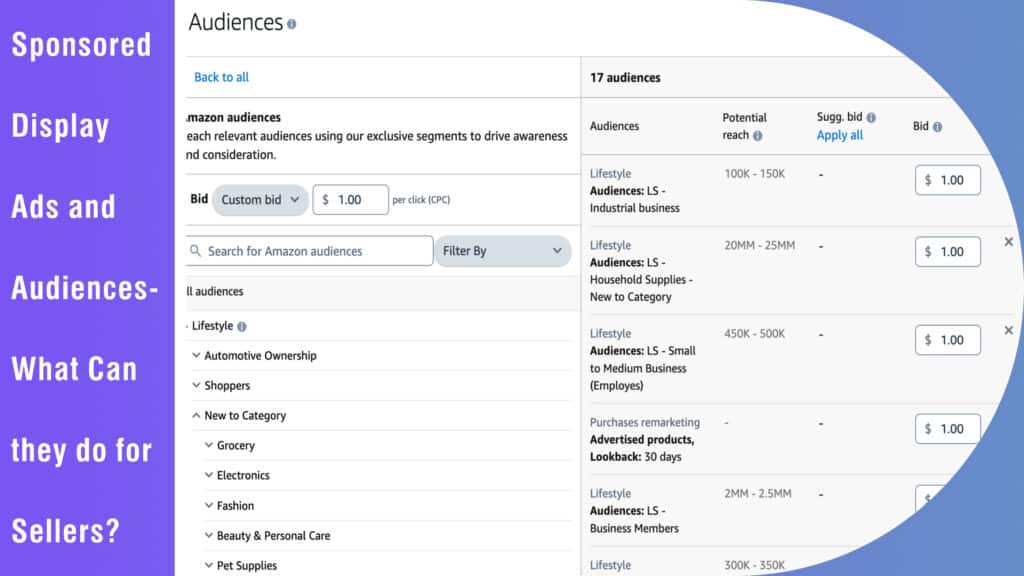Viewport: 1024px width, 576px height.
Task: Click the 450K - 500K reach value
Action: [754, 334]
